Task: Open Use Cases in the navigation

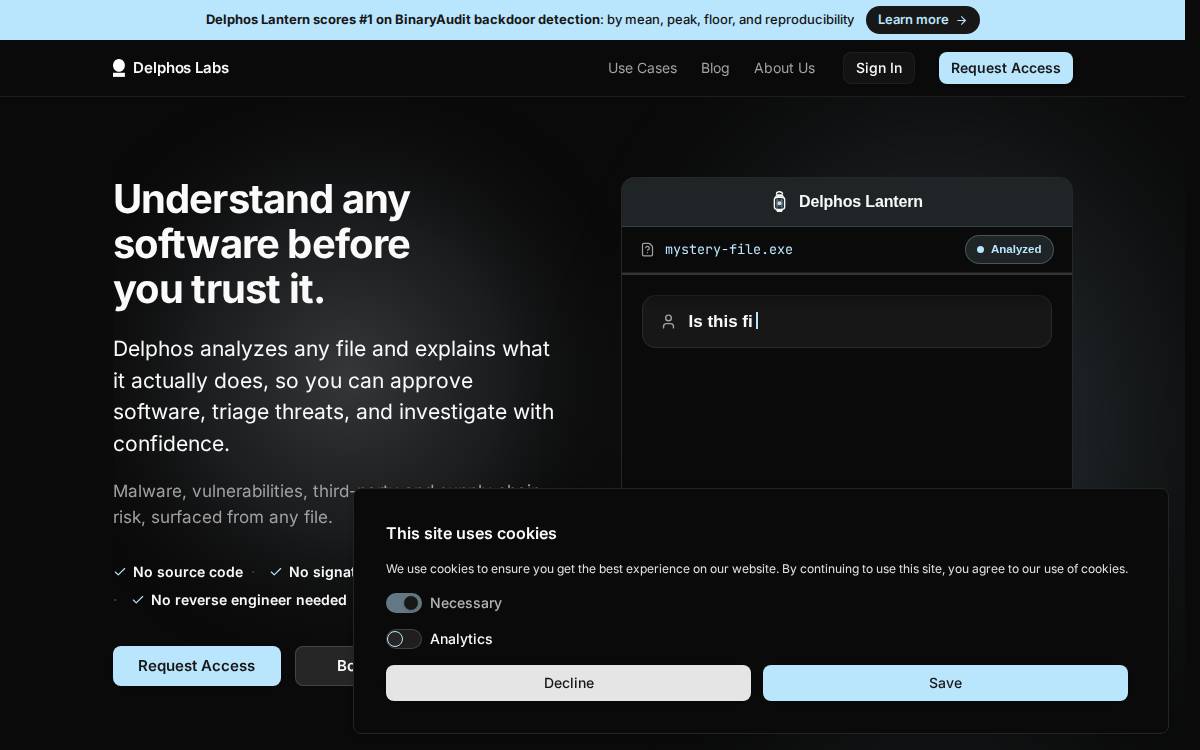Action: [x=642, y=68]
